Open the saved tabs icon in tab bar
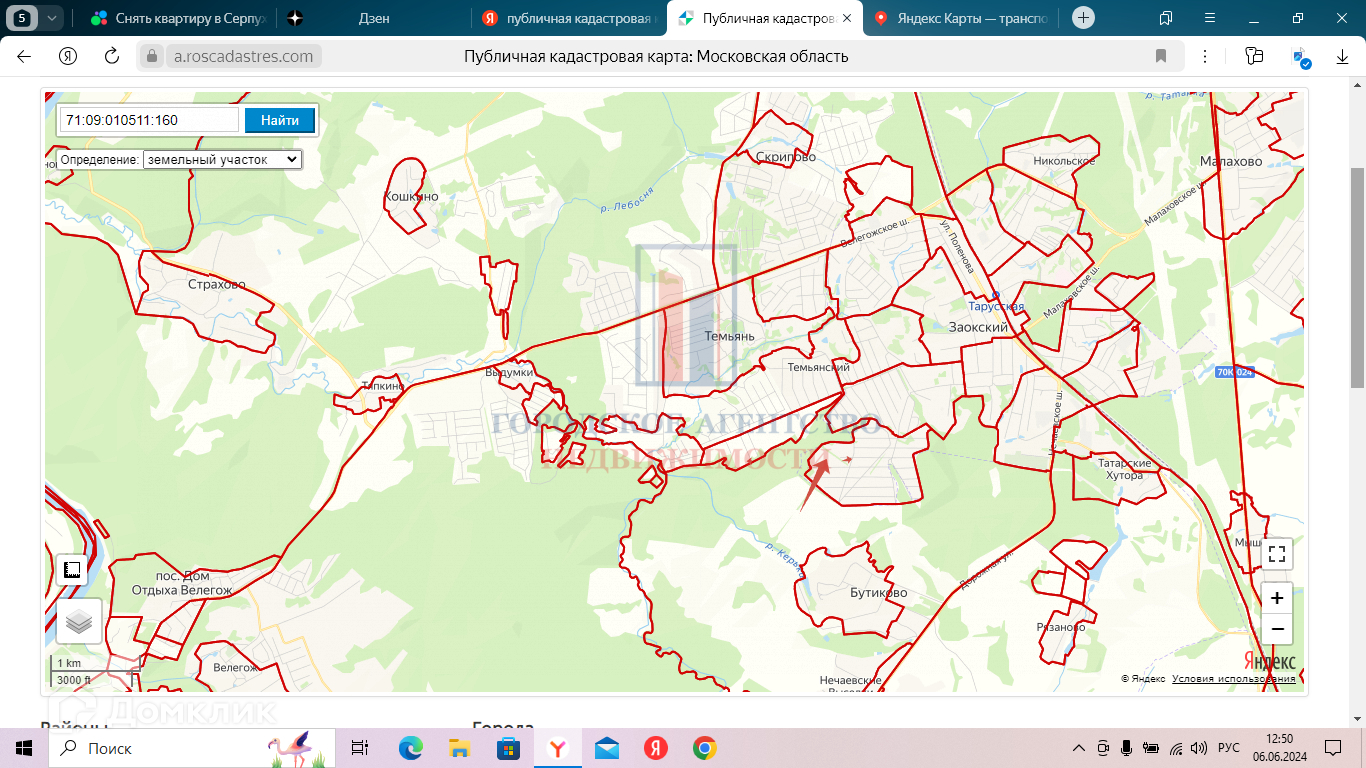Viewport: 1366px width, 768px height. [x=1166, y=18]
